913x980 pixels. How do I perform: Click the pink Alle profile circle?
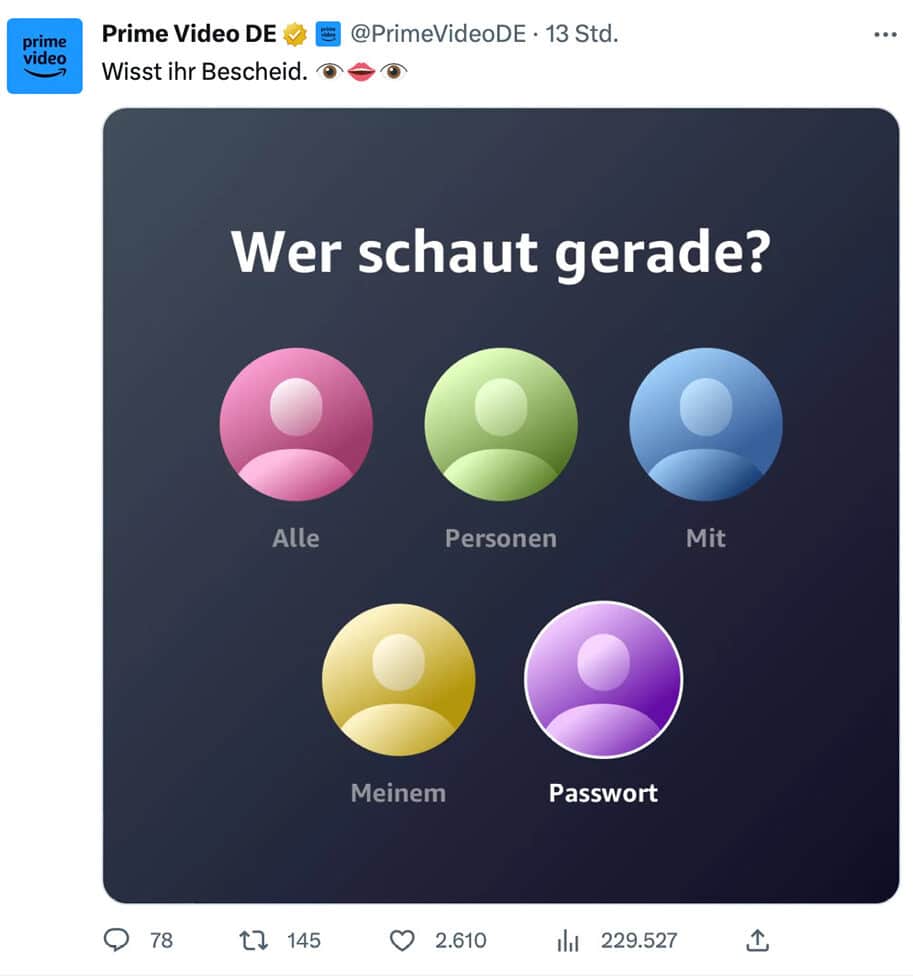[x=295, y=423]
